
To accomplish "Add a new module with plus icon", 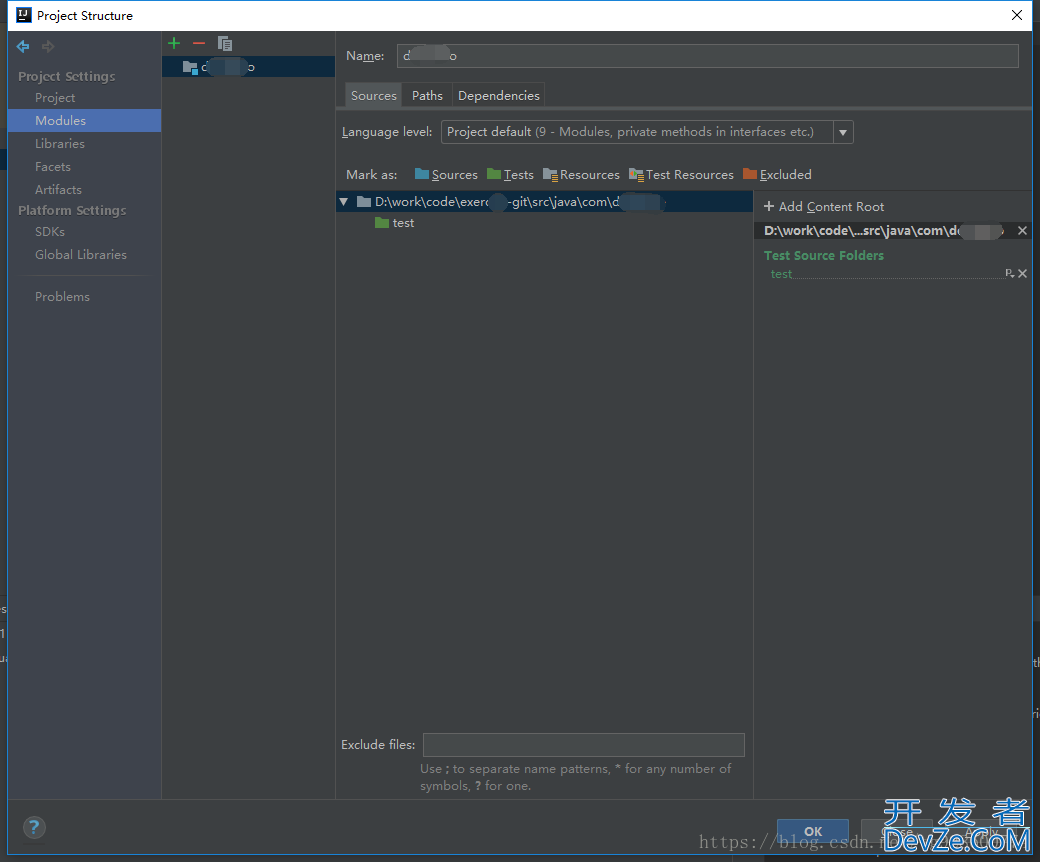I will (x=174, y=44).
